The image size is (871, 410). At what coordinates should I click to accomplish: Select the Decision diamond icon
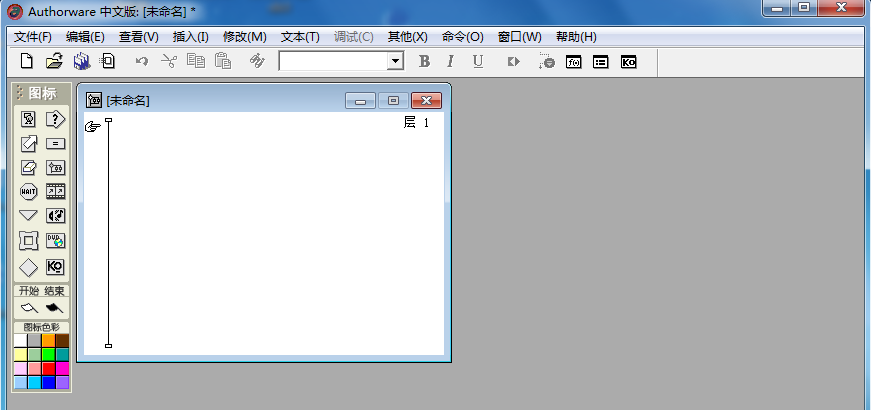28,267
